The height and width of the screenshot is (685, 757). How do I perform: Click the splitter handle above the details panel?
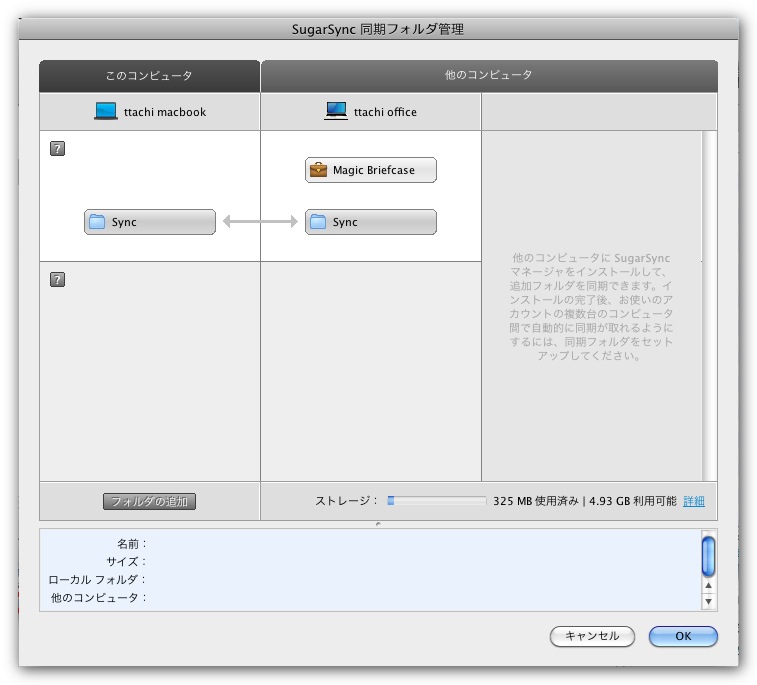coord(378,523)
